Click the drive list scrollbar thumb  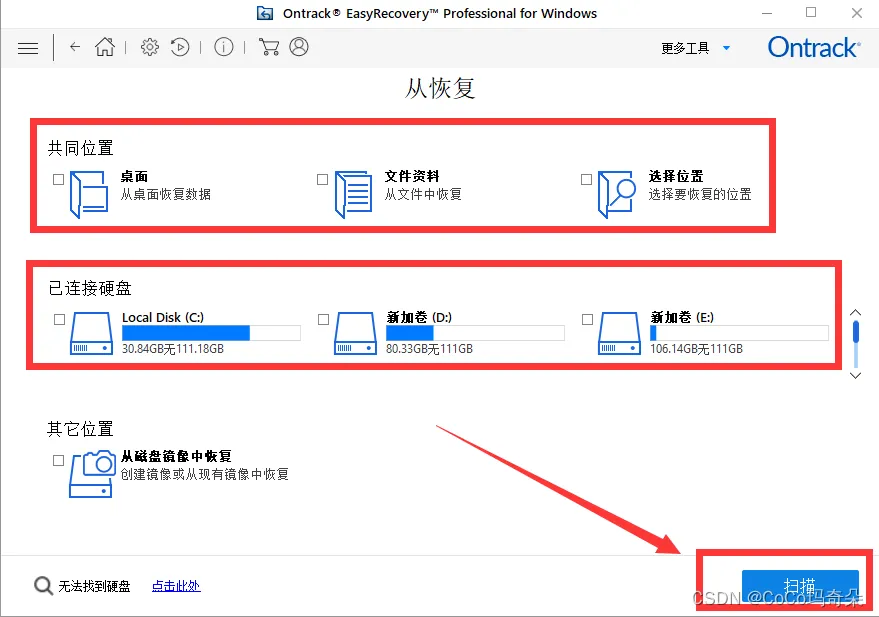pyautogui.click(x=855, y=331)
